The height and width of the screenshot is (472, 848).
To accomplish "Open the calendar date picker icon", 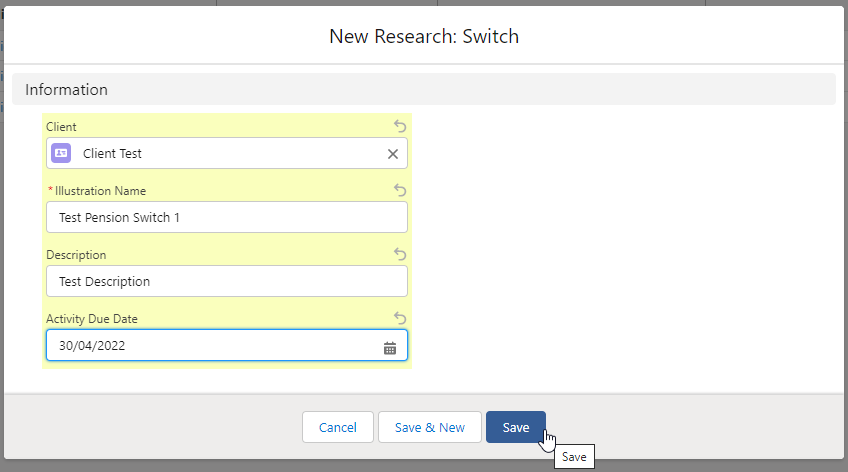I will click(x=390, y=347).
